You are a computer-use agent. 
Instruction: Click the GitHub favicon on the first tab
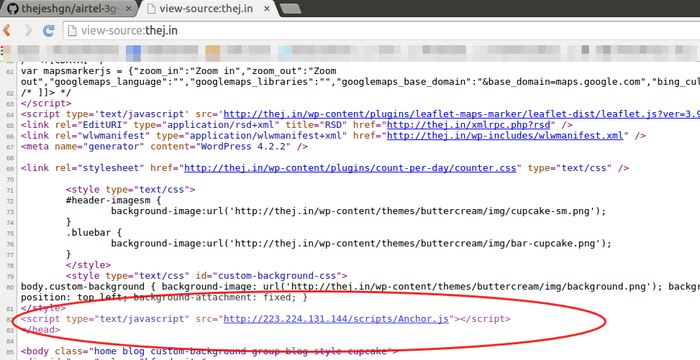pos(12,8)
